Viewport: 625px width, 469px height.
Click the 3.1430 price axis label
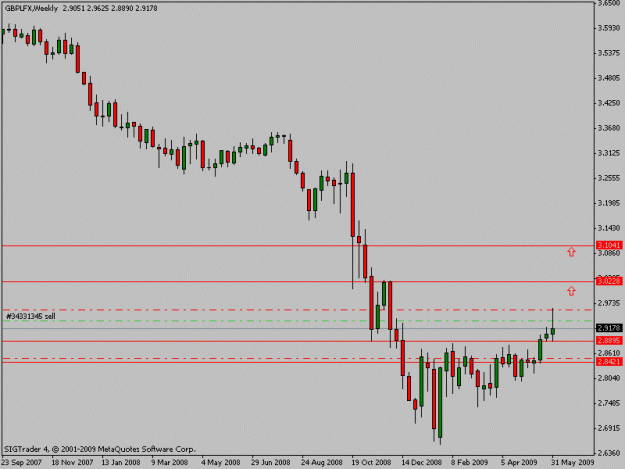609,228
